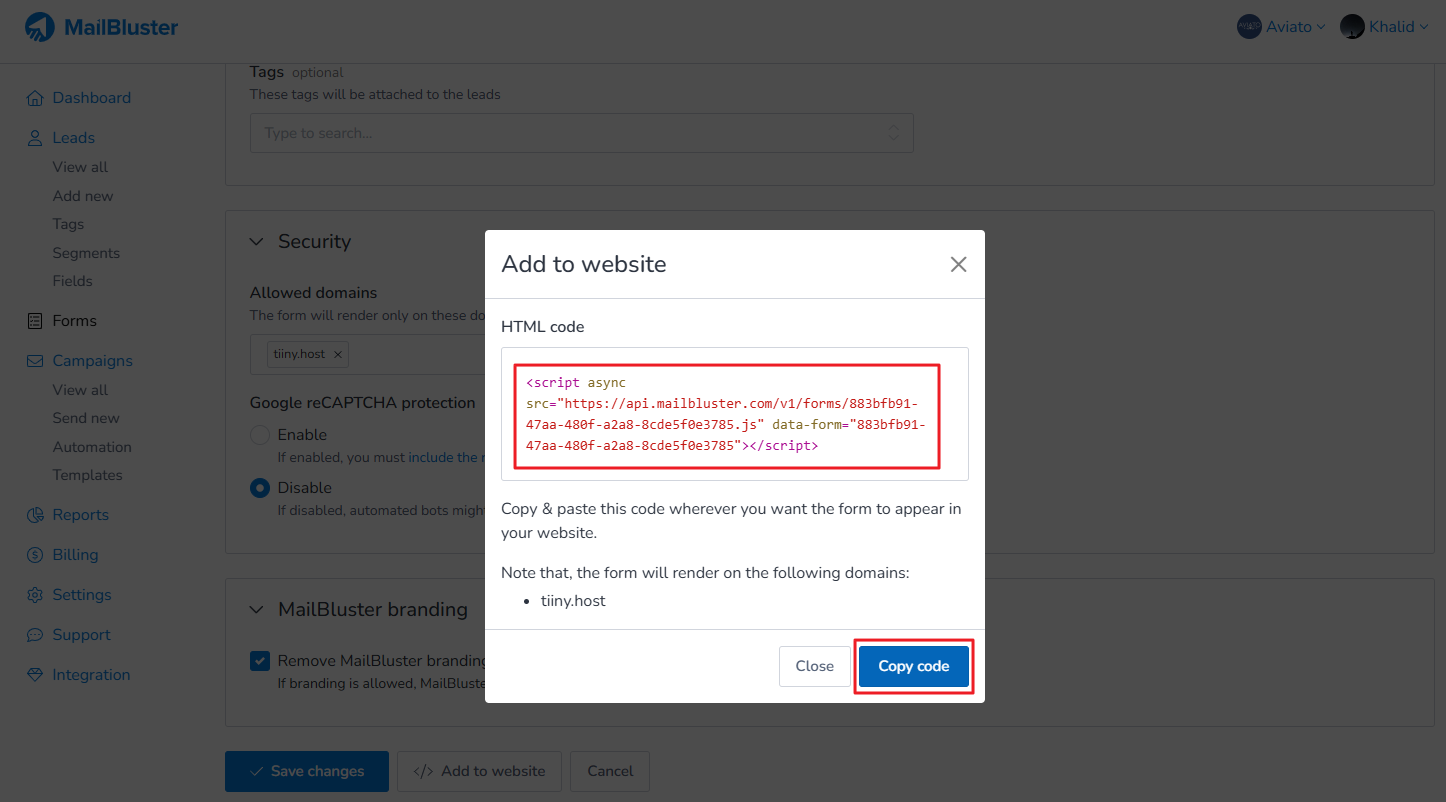Open the Aviato brand dropdown
This screenshot has height=802, width=1446.
[x=1281, y=27]
